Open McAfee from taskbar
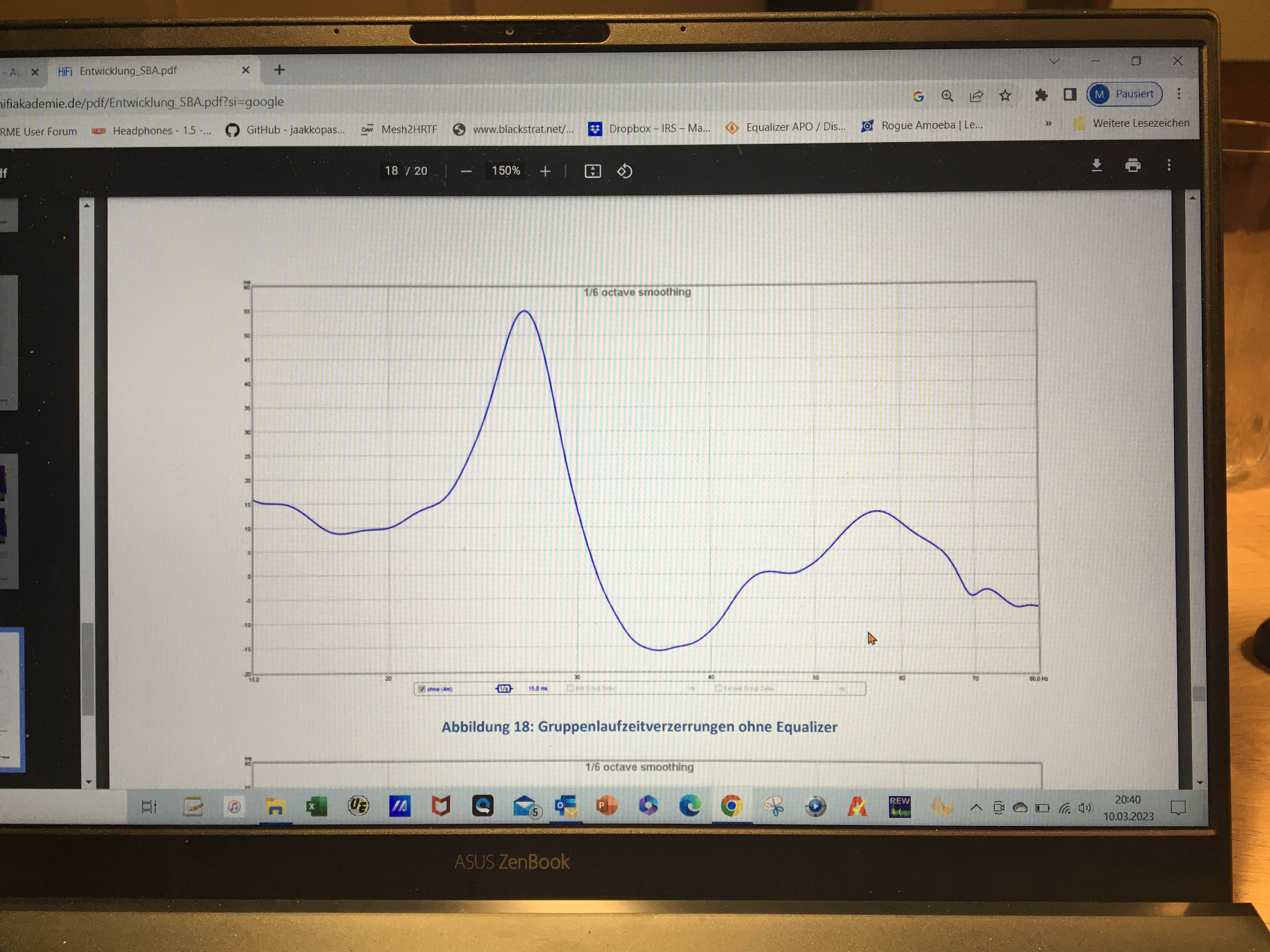The height and width of the screenshot is (952, 1270). pos(441,806)
